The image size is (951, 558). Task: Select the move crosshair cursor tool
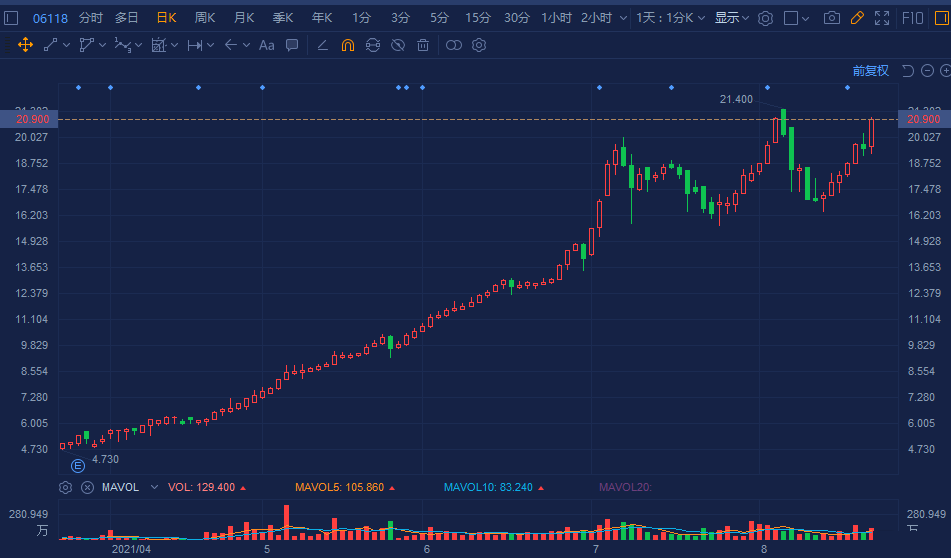(25, 45)
